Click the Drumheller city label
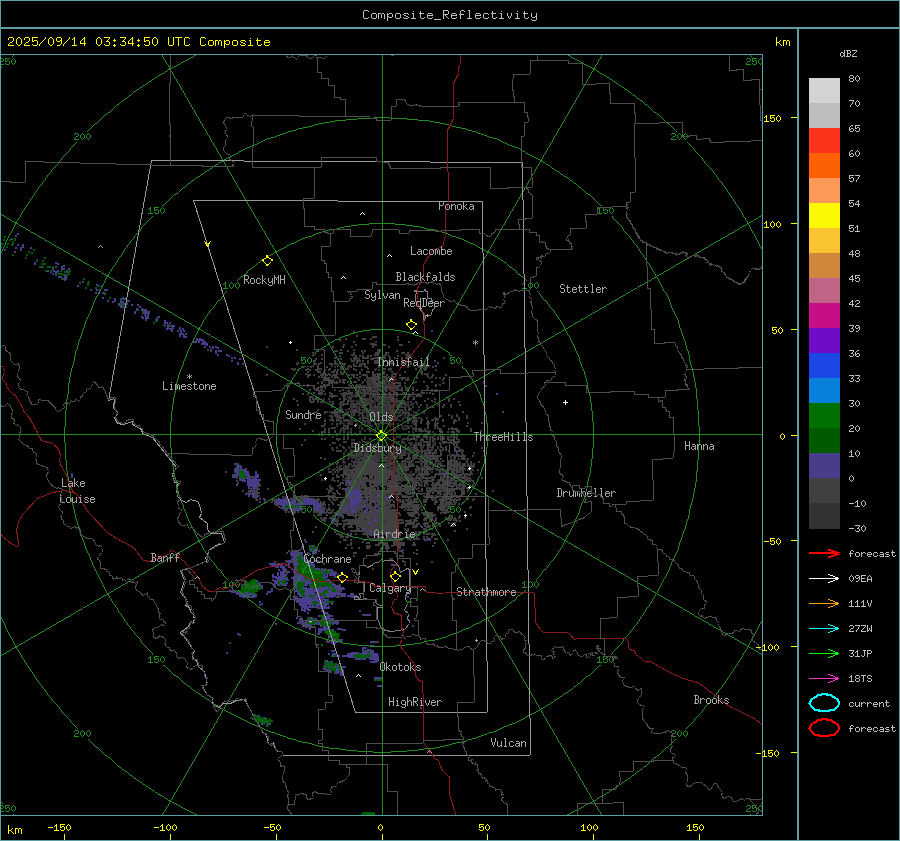Screen dimensions: 900x841 pyautogui.click(x=586, y=493)
